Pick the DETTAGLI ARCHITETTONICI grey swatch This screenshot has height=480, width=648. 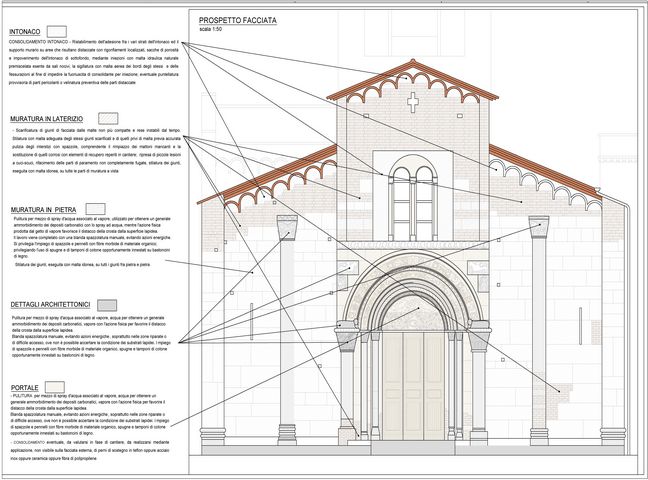click(x=107, y=304)
